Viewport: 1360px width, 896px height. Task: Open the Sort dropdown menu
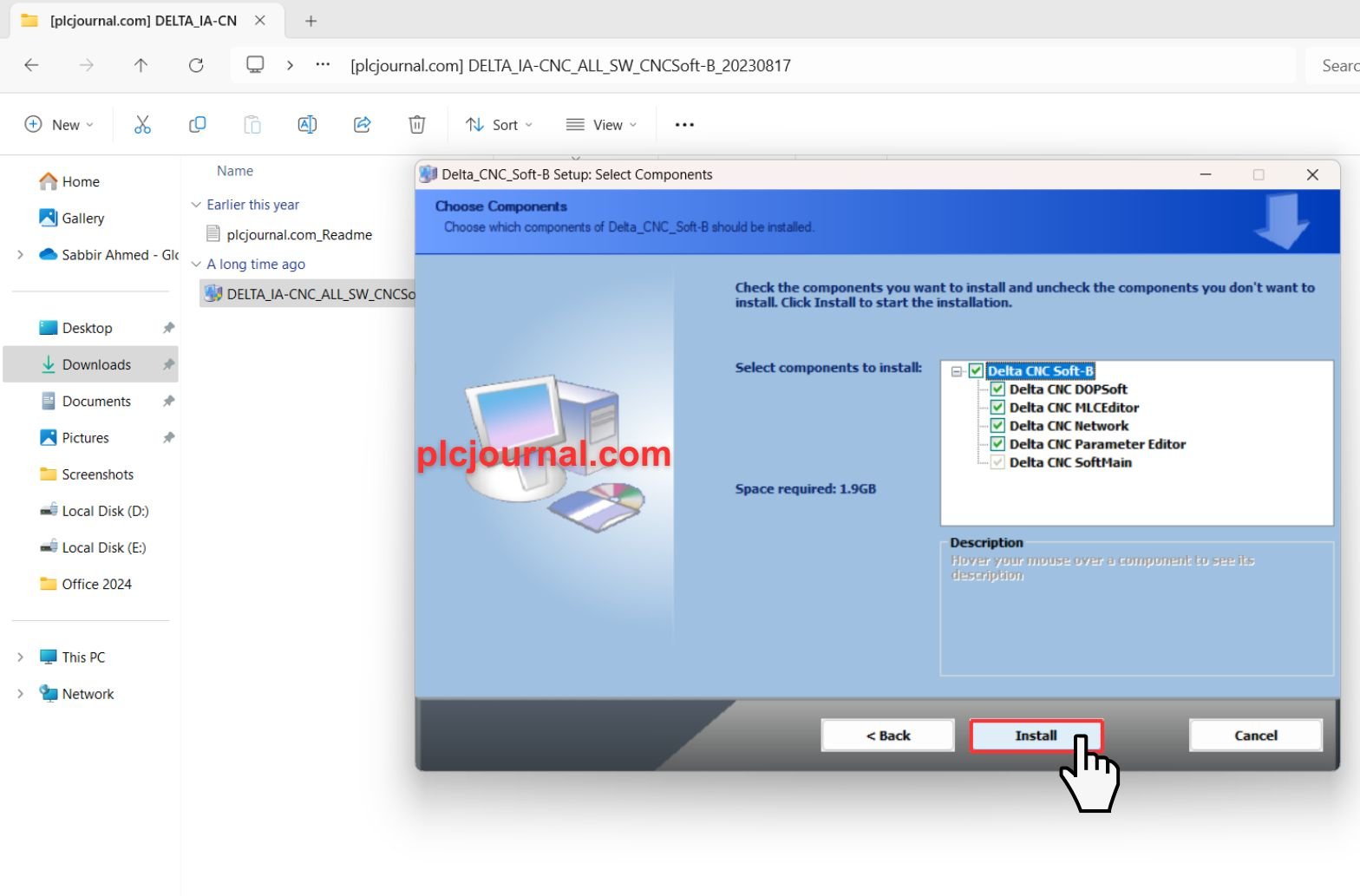pyautogui.click(x=499, y=125)
